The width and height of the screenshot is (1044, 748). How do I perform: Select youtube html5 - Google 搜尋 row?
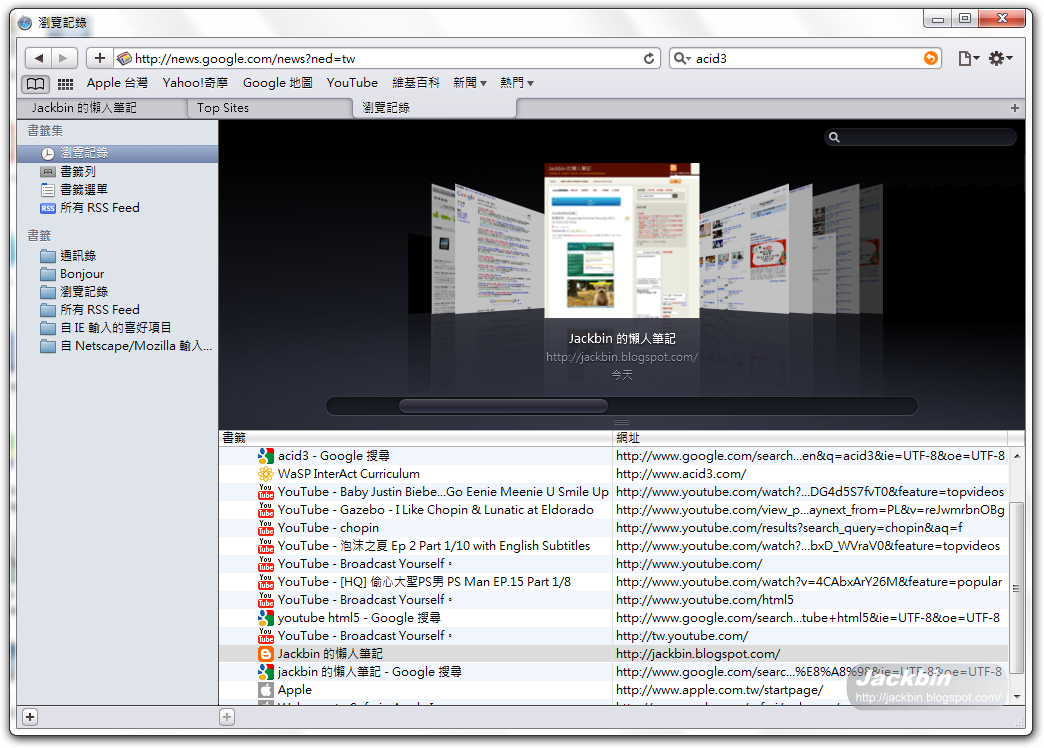613,617
